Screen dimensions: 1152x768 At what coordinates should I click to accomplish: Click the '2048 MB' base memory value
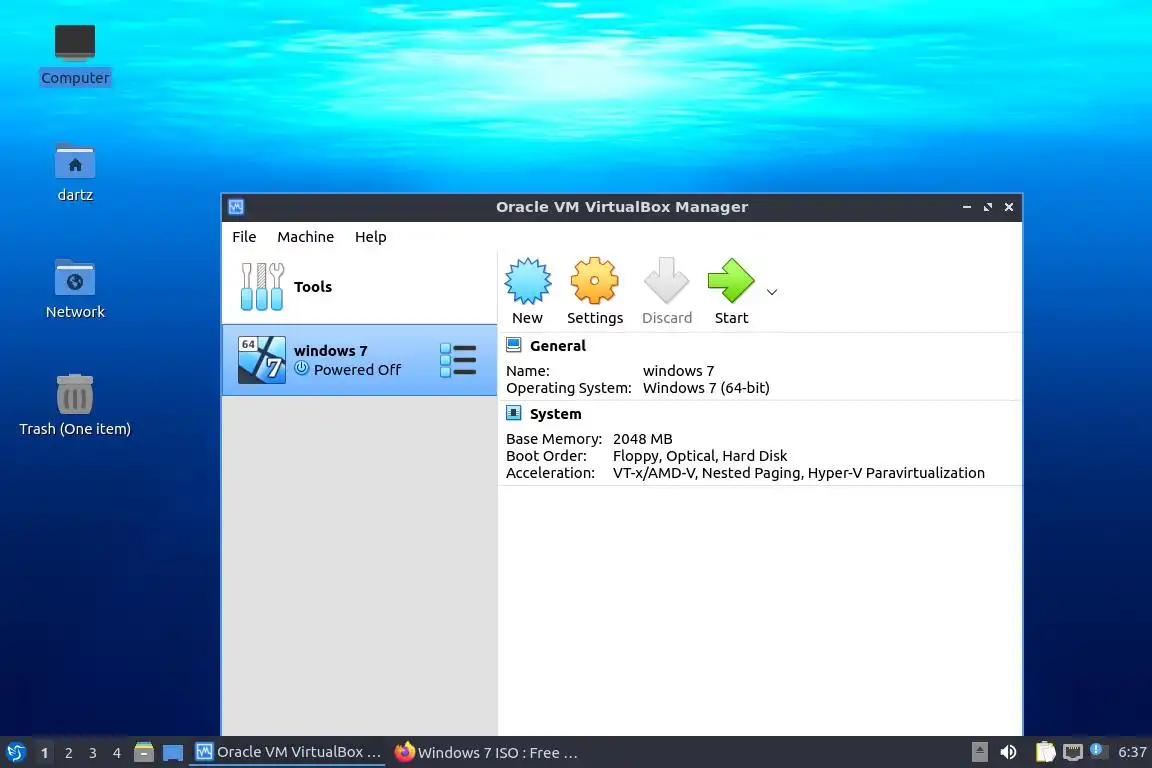pyautogui.click(x=642, y=439)
